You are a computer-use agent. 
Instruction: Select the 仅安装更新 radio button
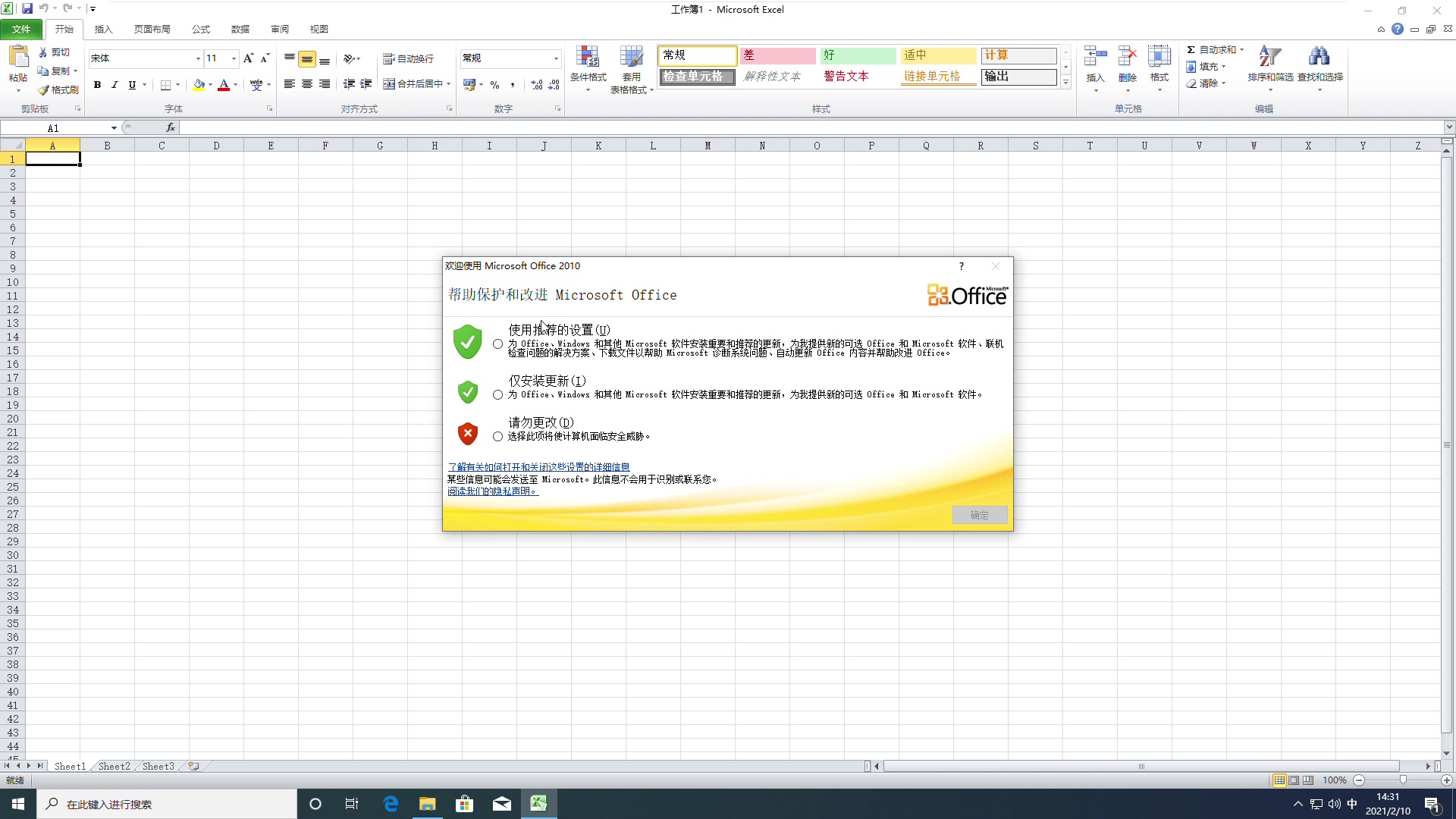498,394
